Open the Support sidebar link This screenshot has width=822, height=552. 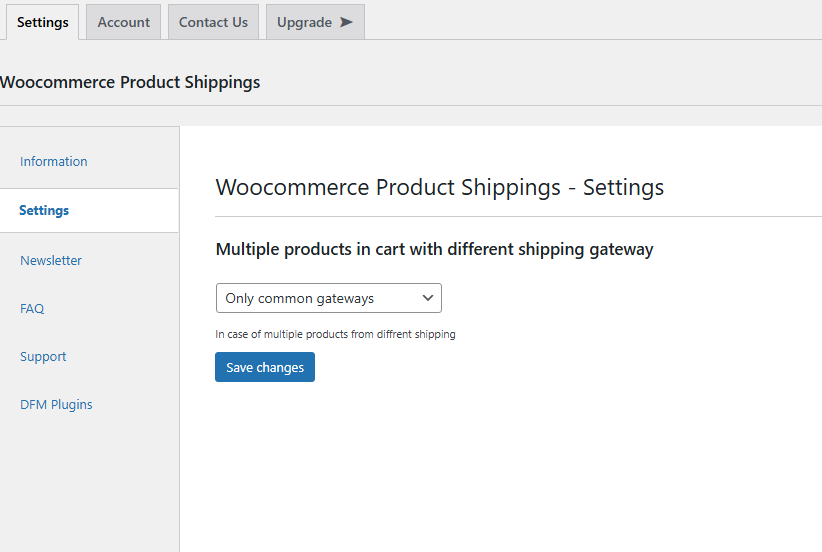point(43,356)
